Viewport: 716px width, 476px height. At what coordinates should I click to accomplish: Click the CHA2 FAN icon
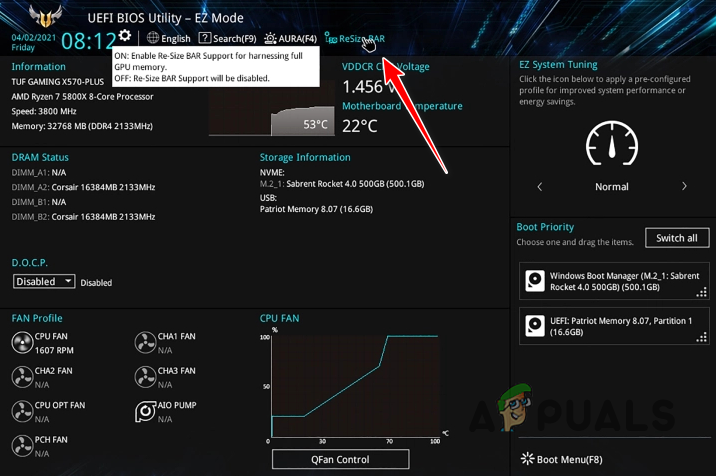click(22, 377)
